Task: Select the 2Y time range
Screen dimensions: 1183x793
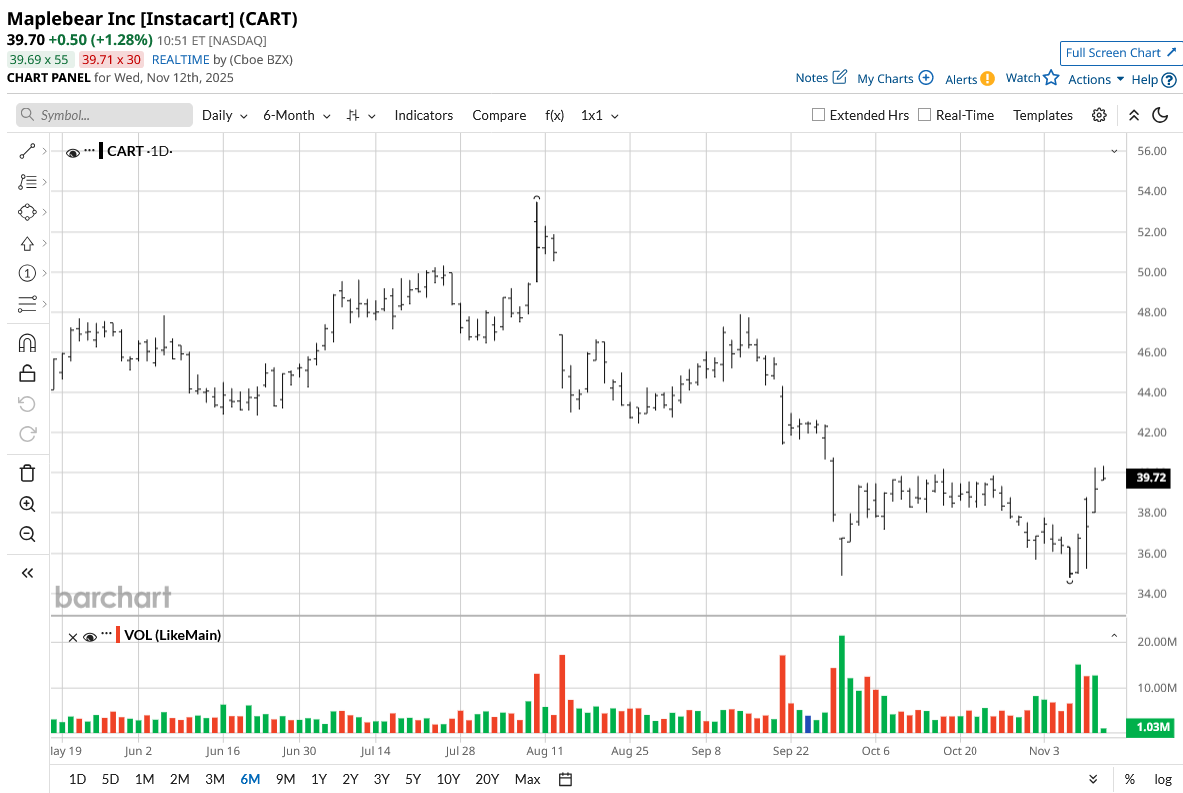Action: tap(350, 779)
